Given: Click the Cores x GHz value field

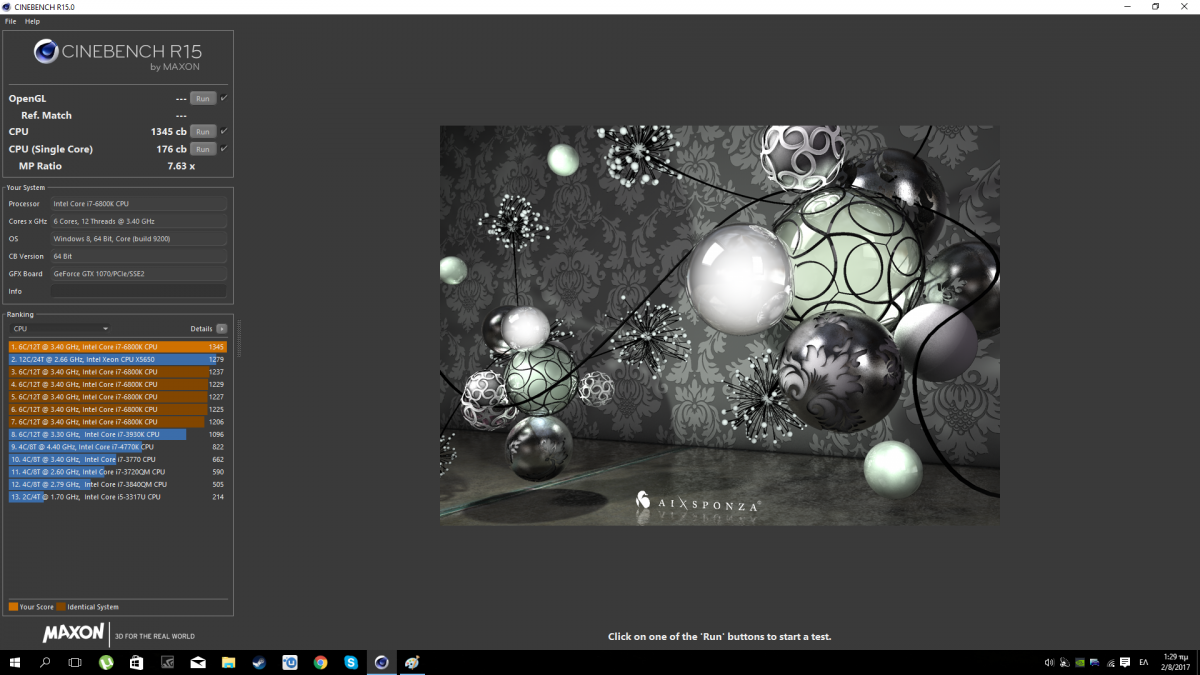Looking at the screenshot, I should point(139,221).
